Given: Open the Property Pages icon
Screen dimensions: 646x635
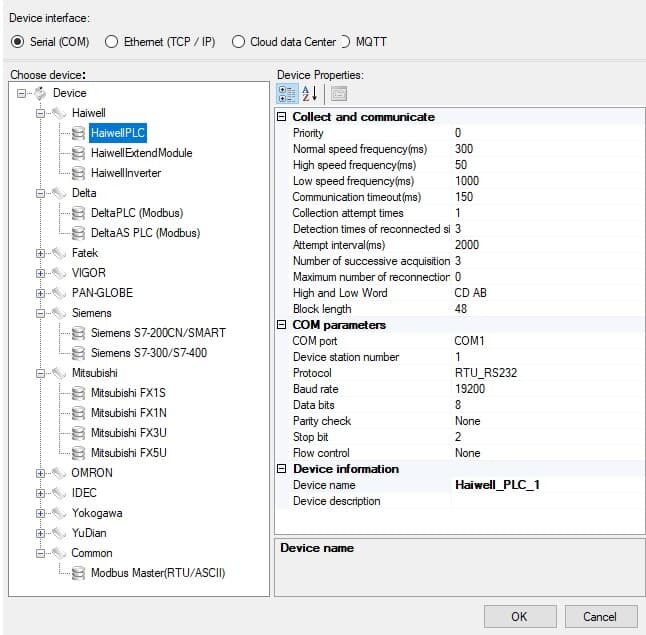Looking at the screenshot, I should (x=339, y=94).
